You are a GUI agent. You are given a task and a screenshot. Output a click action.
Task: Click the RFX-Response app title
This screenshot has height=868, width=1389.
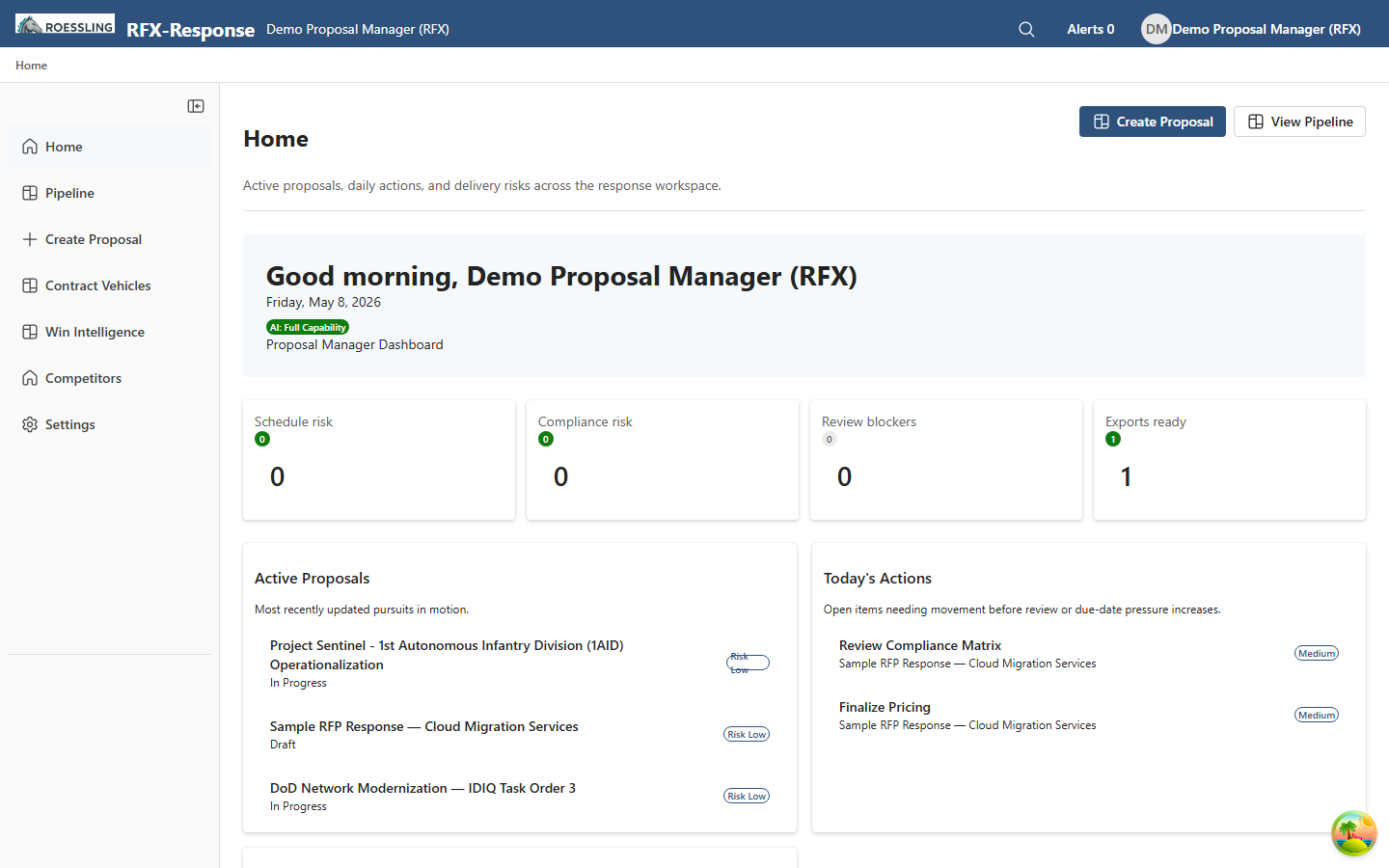[x=190, y=30]
